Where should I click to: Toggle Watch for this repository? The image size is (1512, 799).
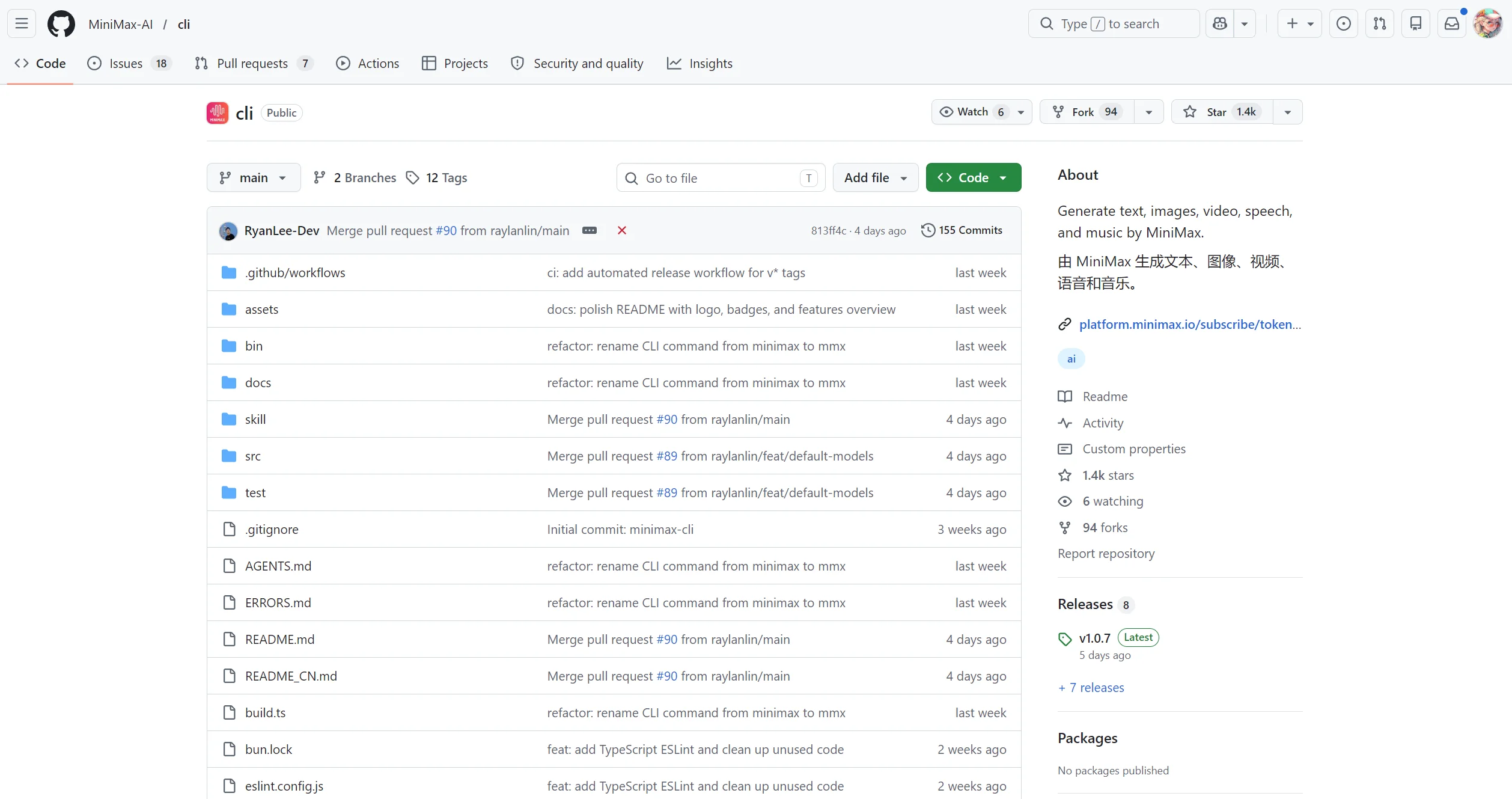(972, 112)
